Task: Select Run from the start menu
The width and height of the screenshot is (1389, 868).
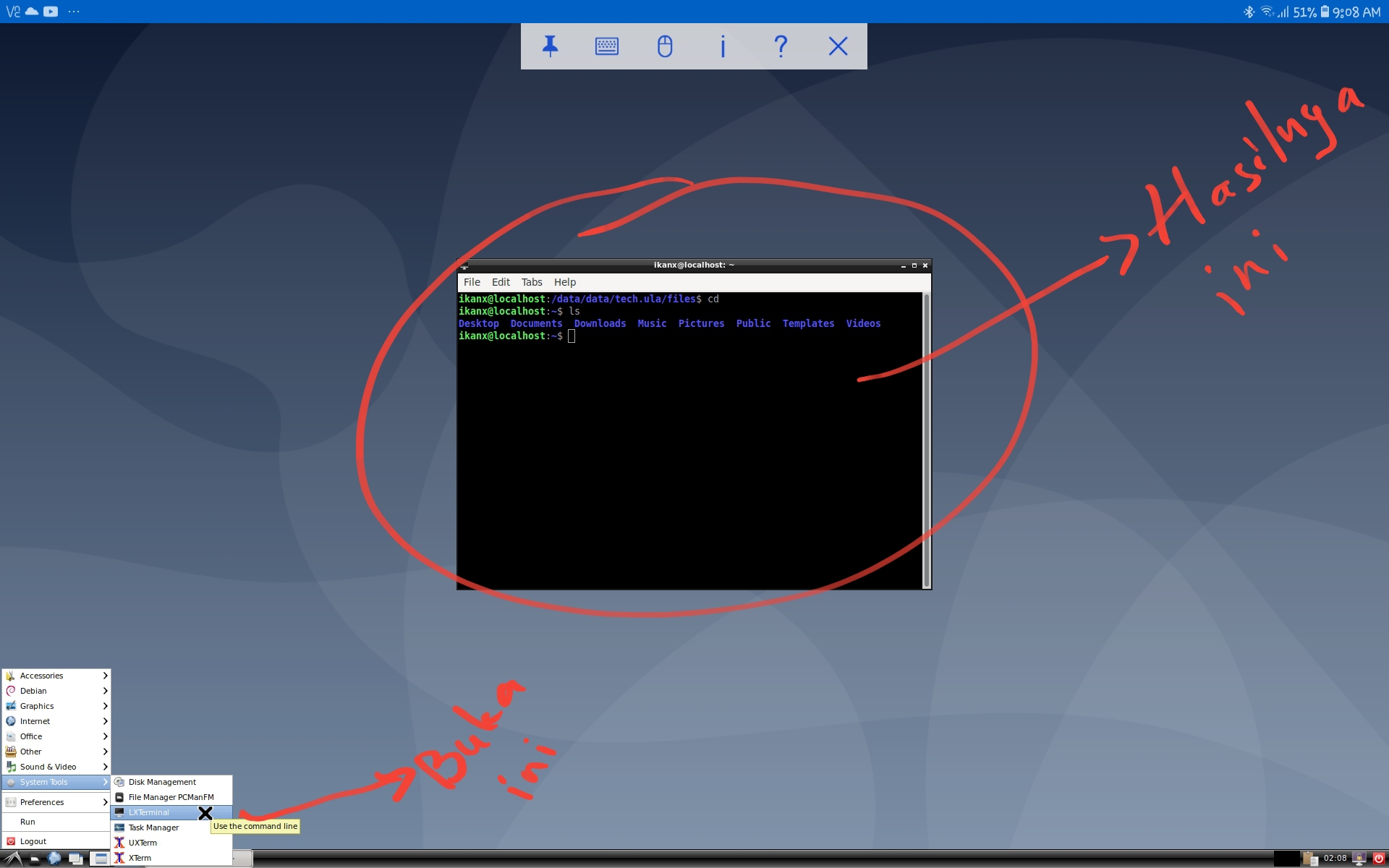Action: coord(56,822)
